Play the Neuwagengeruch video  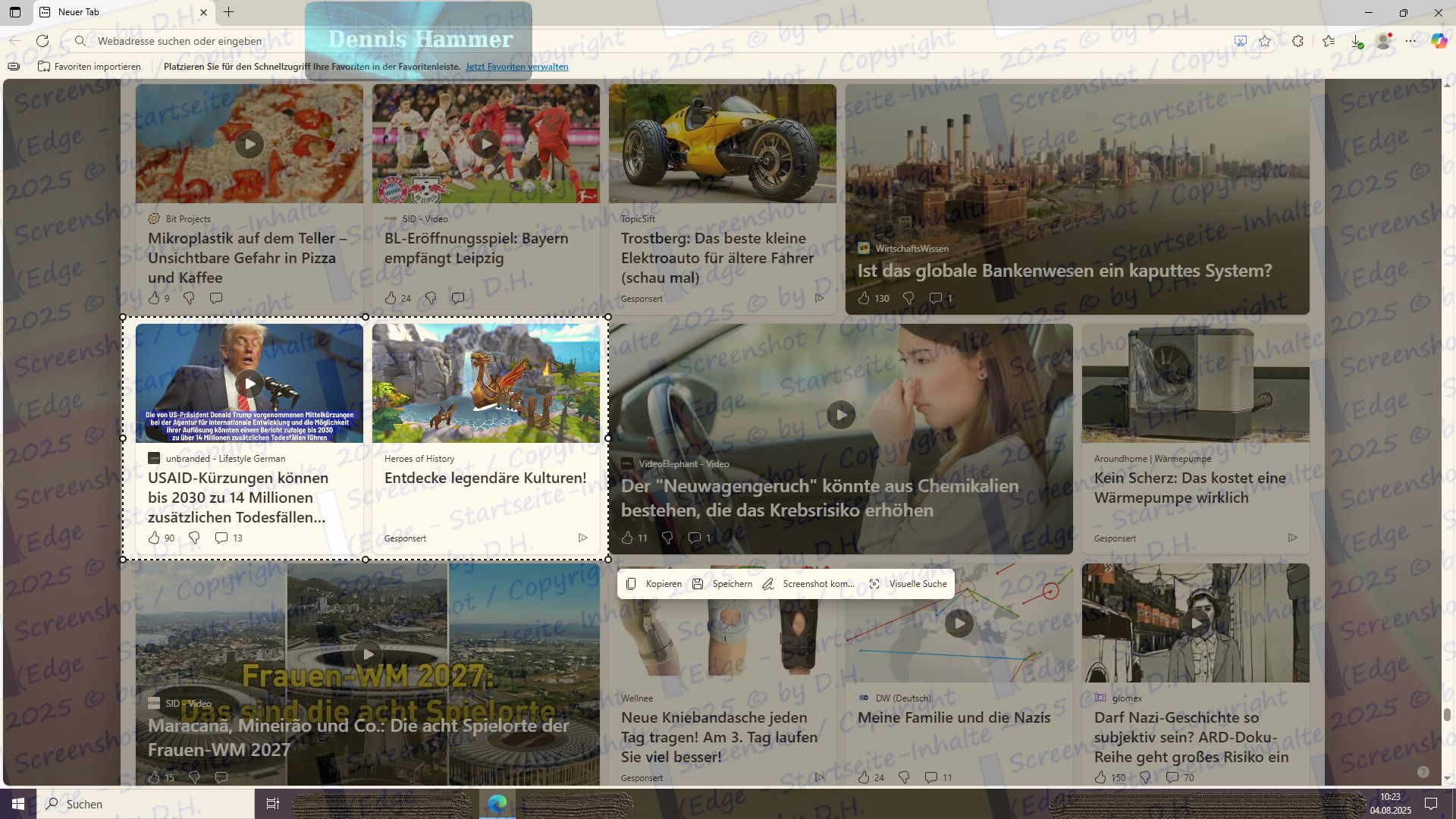click(x=840, y=415)
